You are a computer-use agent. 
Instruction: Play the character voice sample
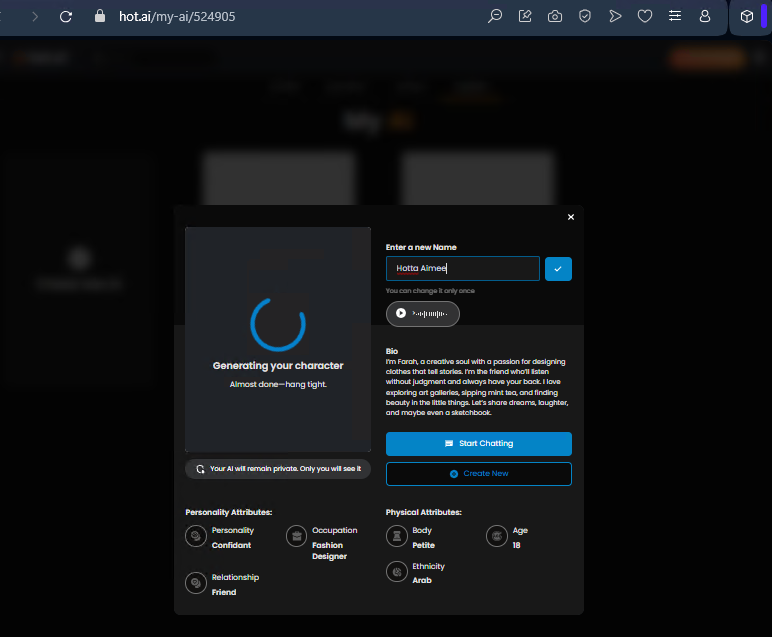point(401,314)
